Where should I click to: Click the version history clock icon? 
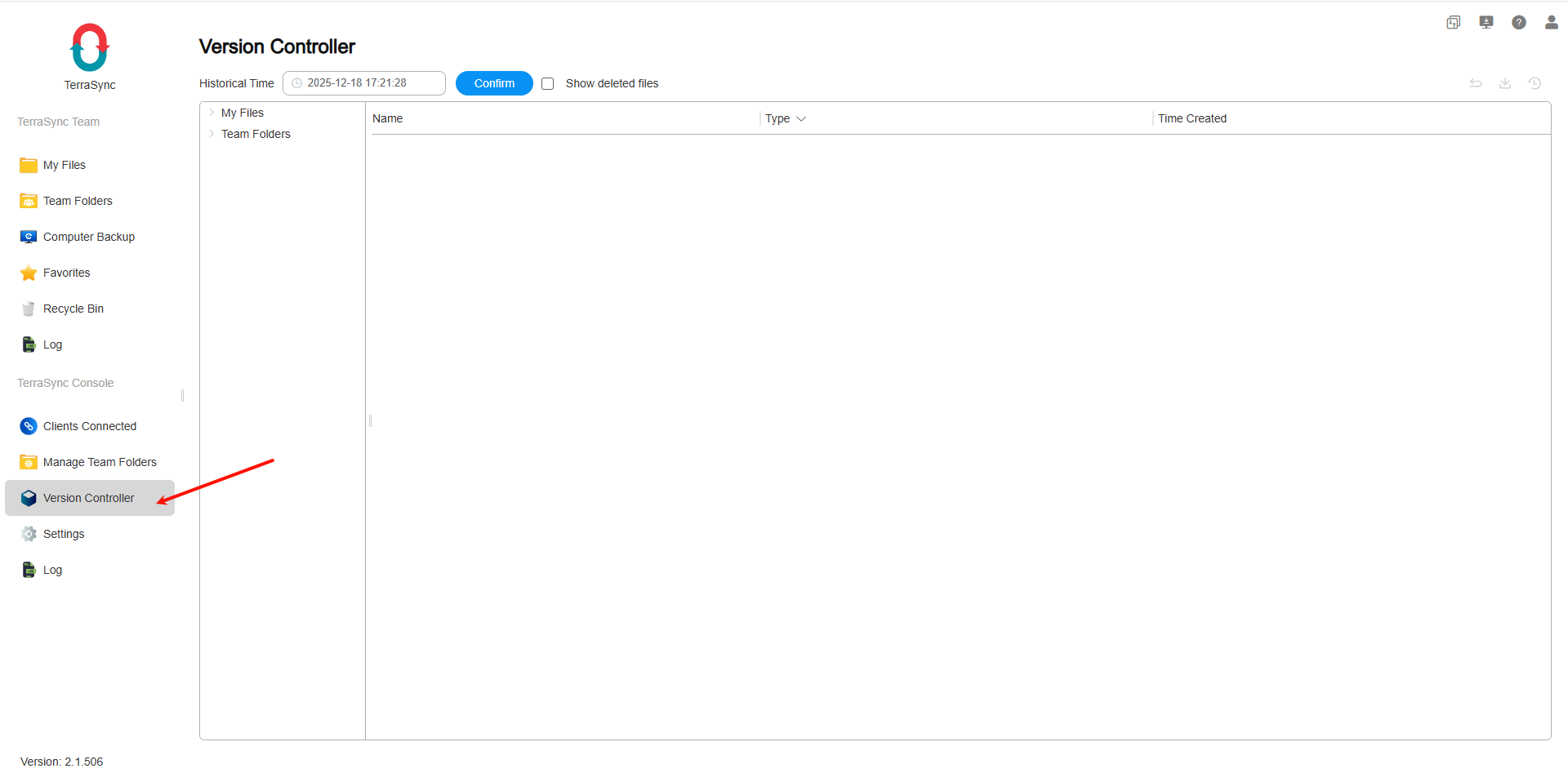point(1535,83)
